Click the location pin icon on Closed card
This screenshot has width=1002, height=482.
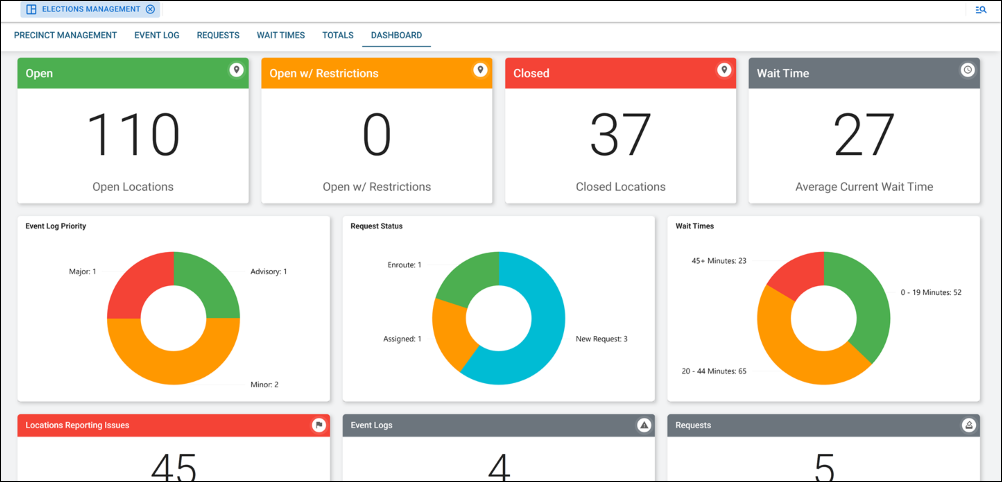[724, 70]
